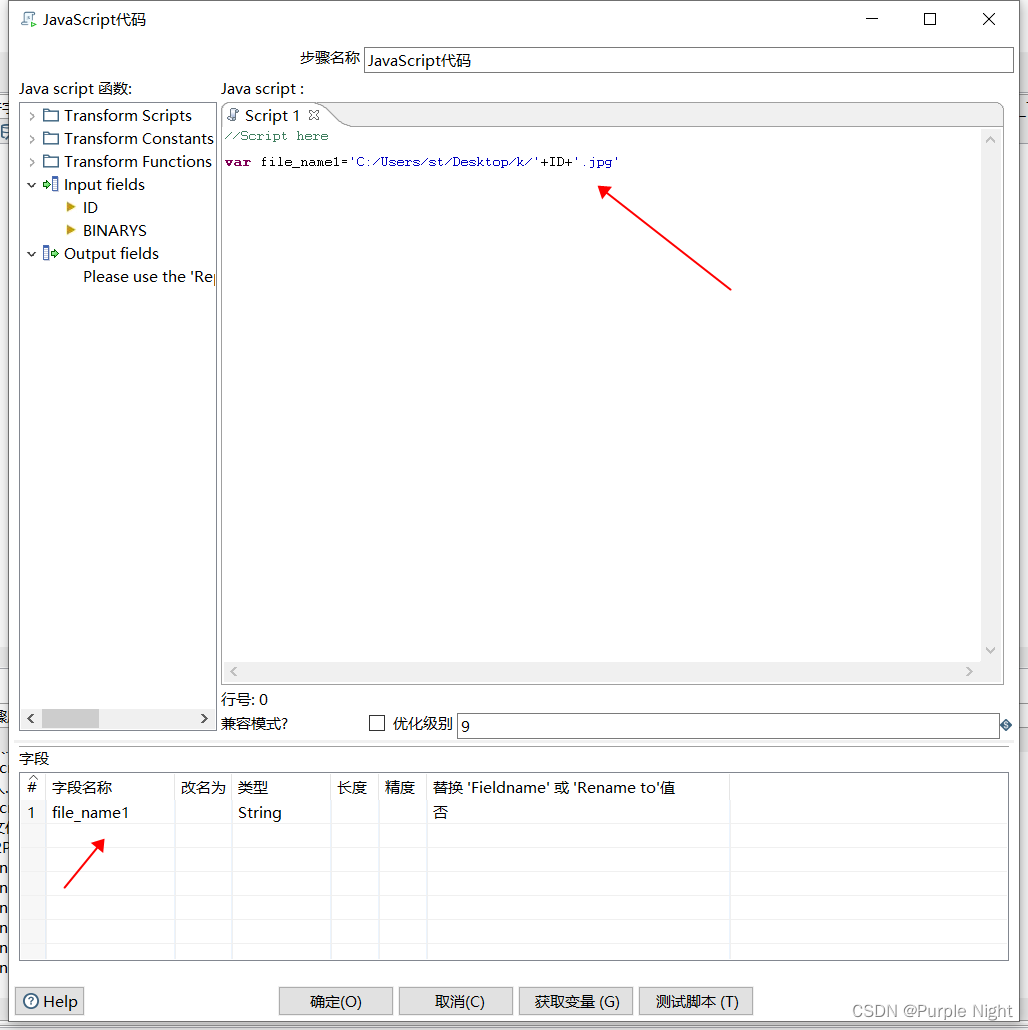Screen dimensions: 1028x1030
Task: Click the Transform Functions folder icon
Action: (51, 161)
